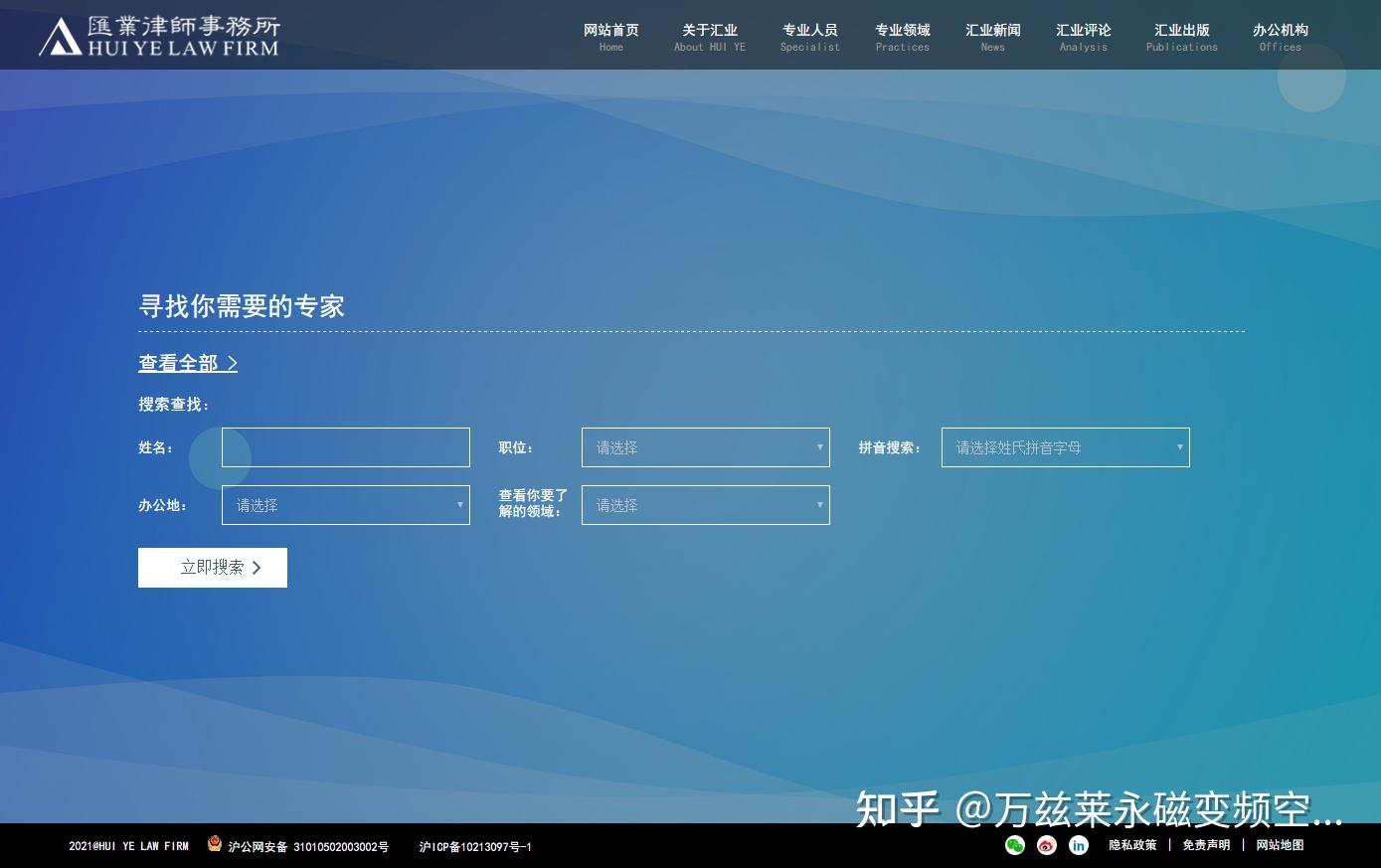Viewport: 1381px width, 868px height.
Task: Open the 职位 position dropdown
Action: point(706,447)
